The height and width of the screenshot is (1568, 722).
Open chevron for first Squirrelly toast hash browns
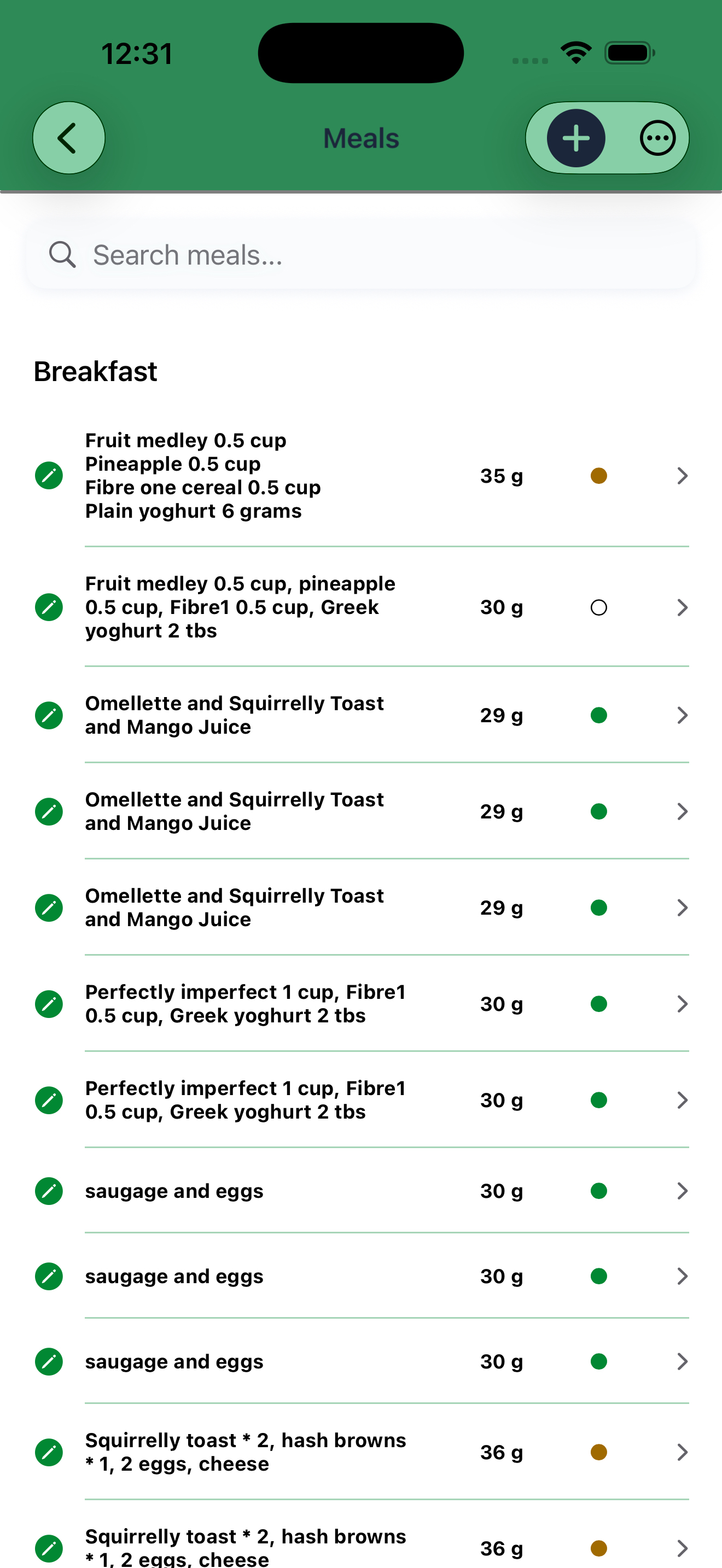683,1452
